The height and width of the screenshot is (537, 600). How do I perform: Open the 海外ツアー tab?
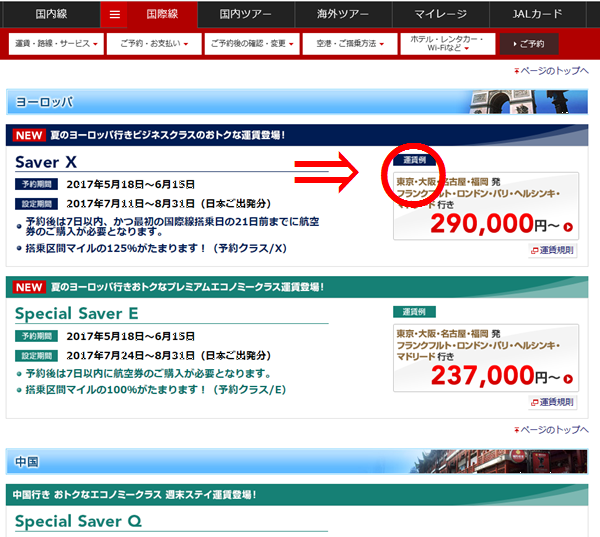[x=343, y=14]
